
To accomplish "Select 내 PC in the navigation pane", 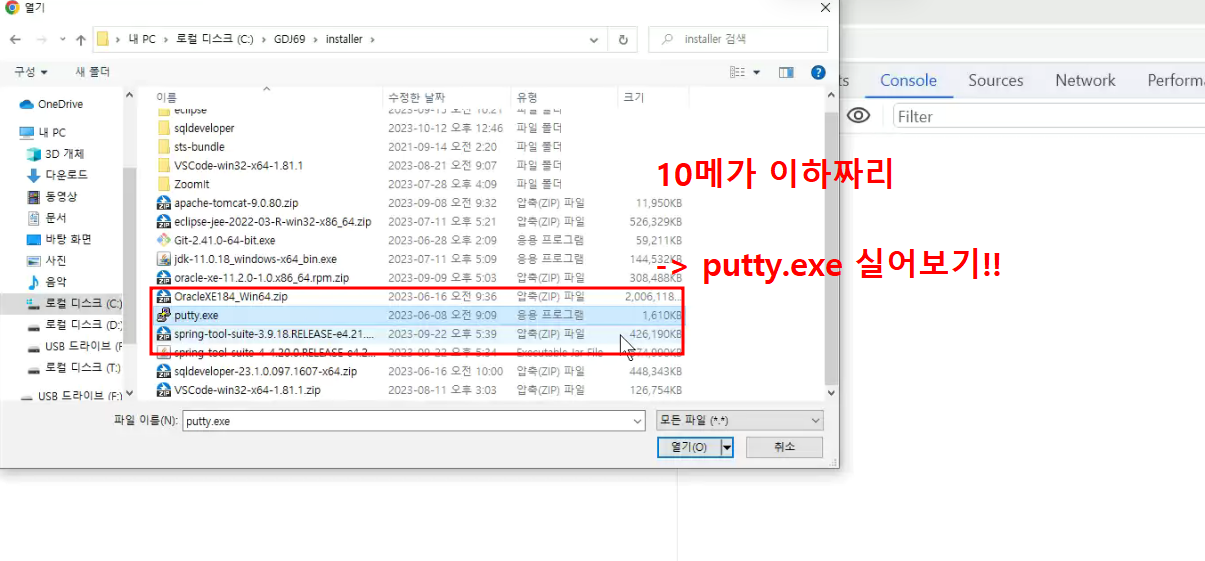I will tap(53, 132).
